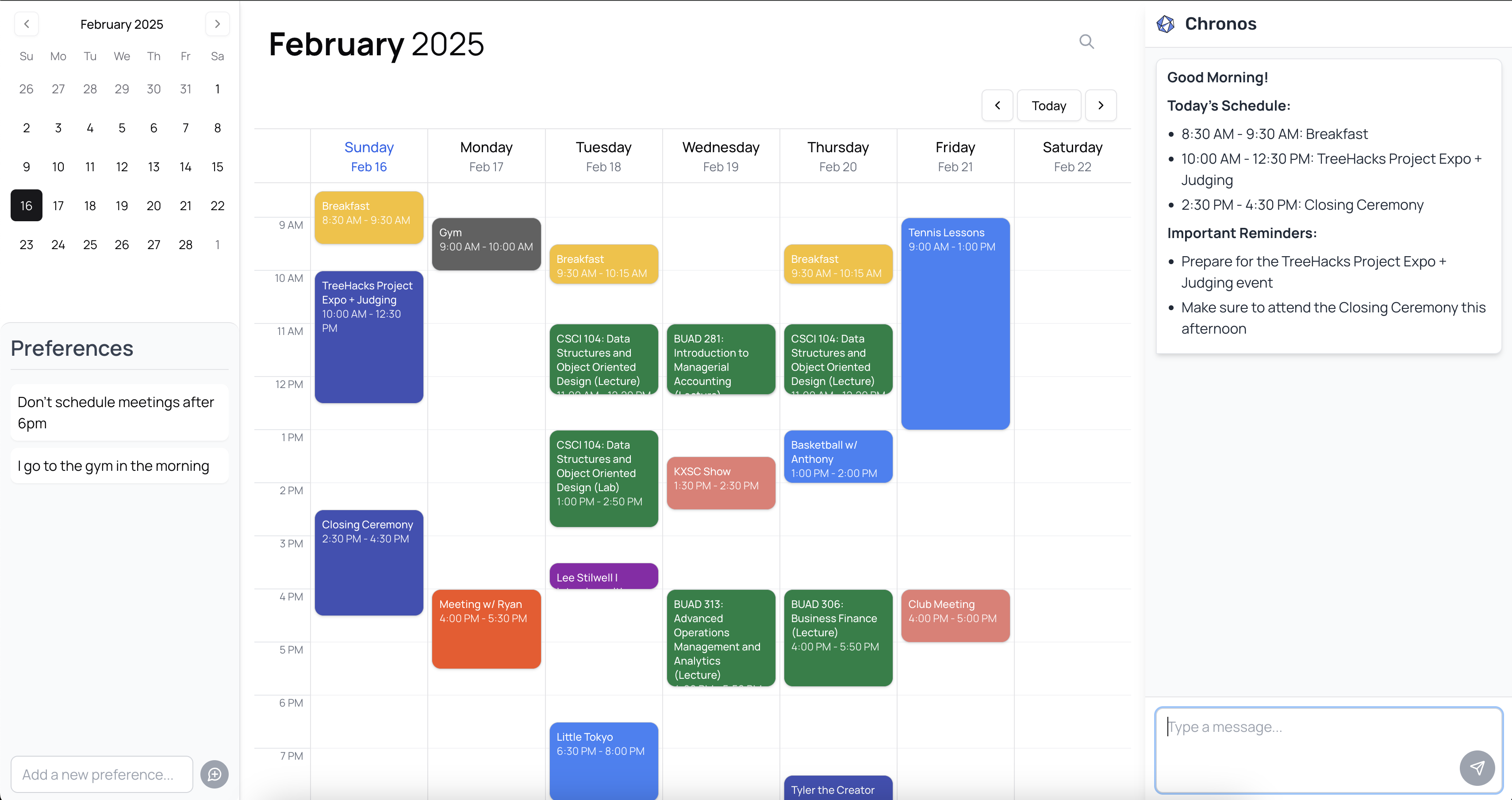Select the 'I go to the gym' preference
Viewport: 1512px width, 800px height.
[x=119, y=466]
